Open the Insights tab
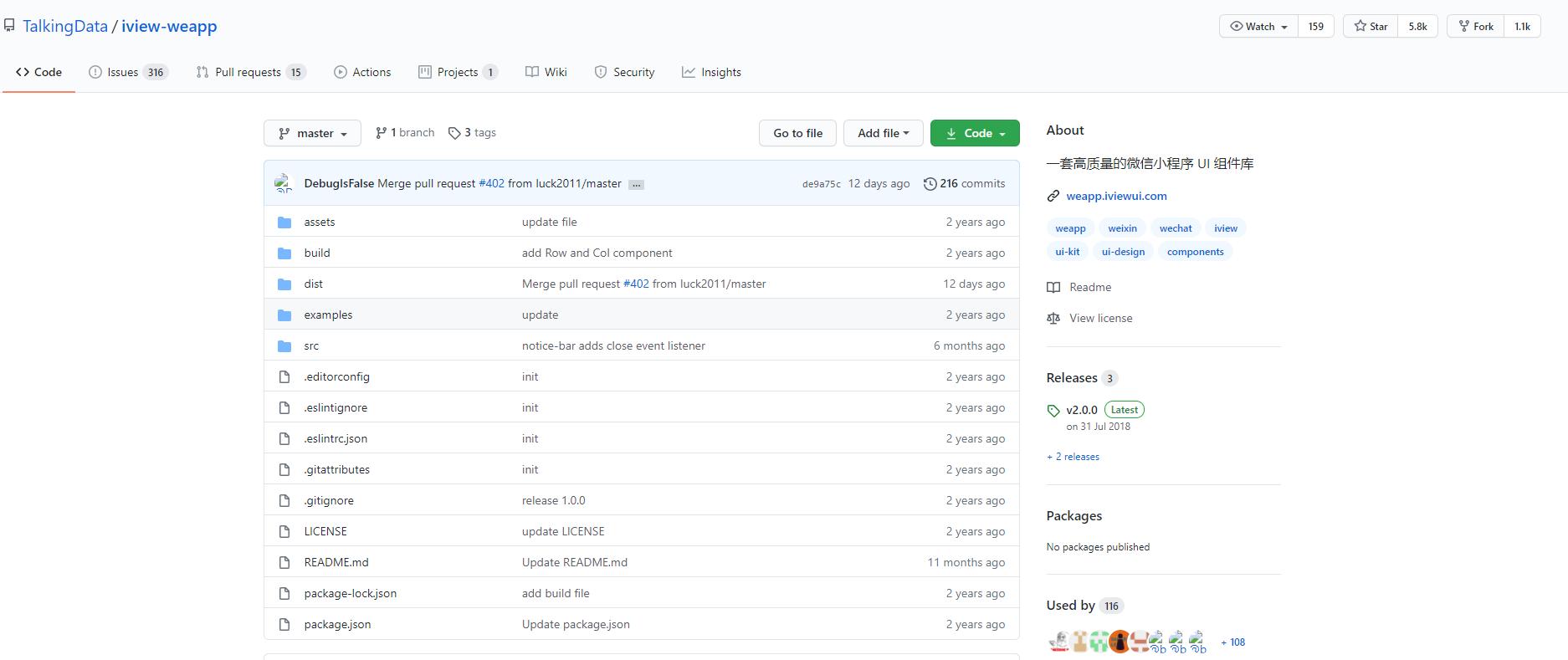Image resolution: width=1568 pixels, height=660 pixels. pos(711,72)
